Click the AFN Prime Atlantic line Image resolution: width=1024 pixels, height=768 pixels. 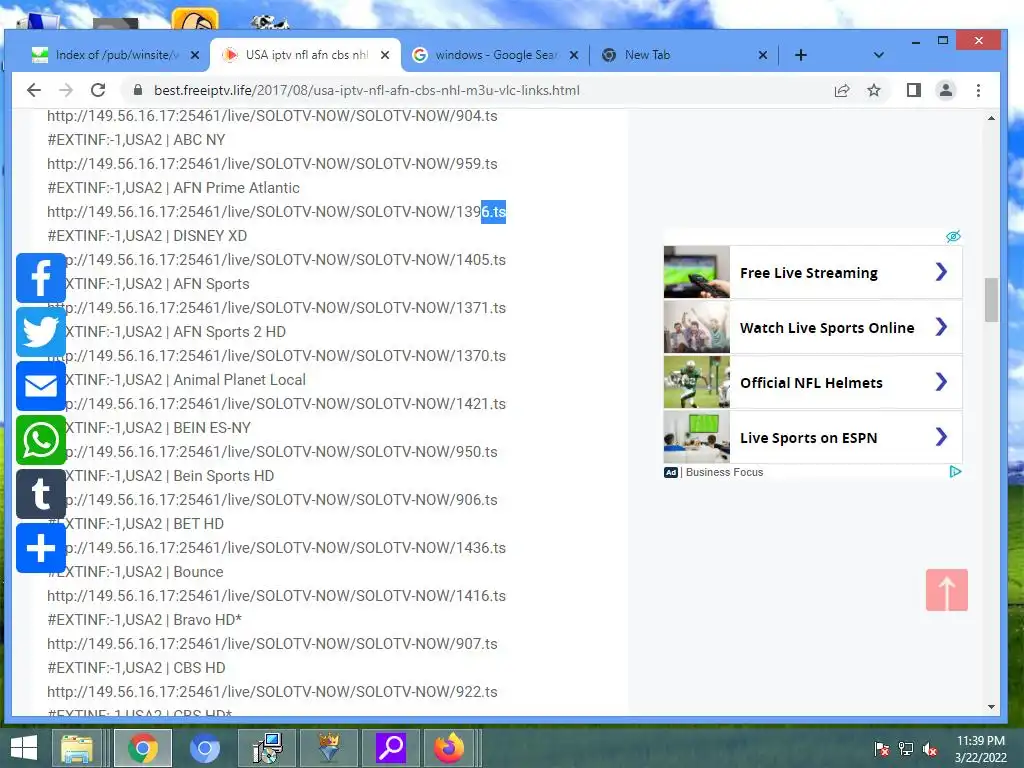pos(173,187)
